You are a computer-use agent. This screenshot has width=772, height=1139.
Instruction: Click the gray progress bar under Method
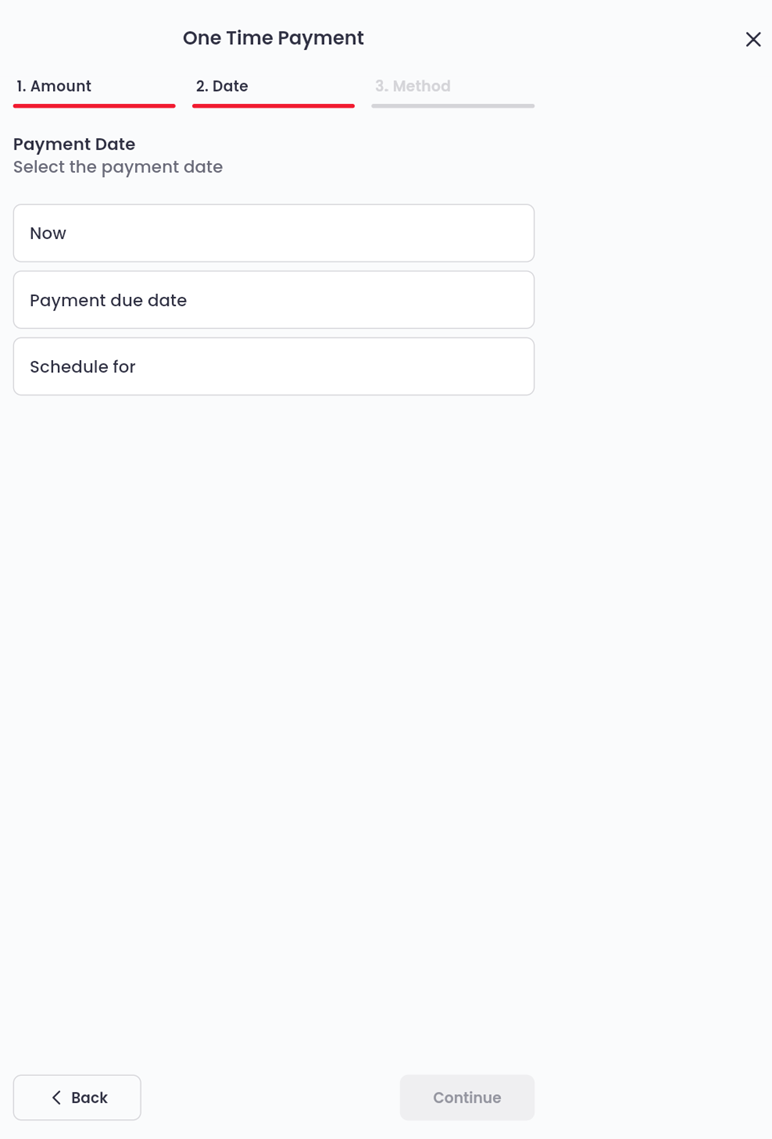click(452, 106)
